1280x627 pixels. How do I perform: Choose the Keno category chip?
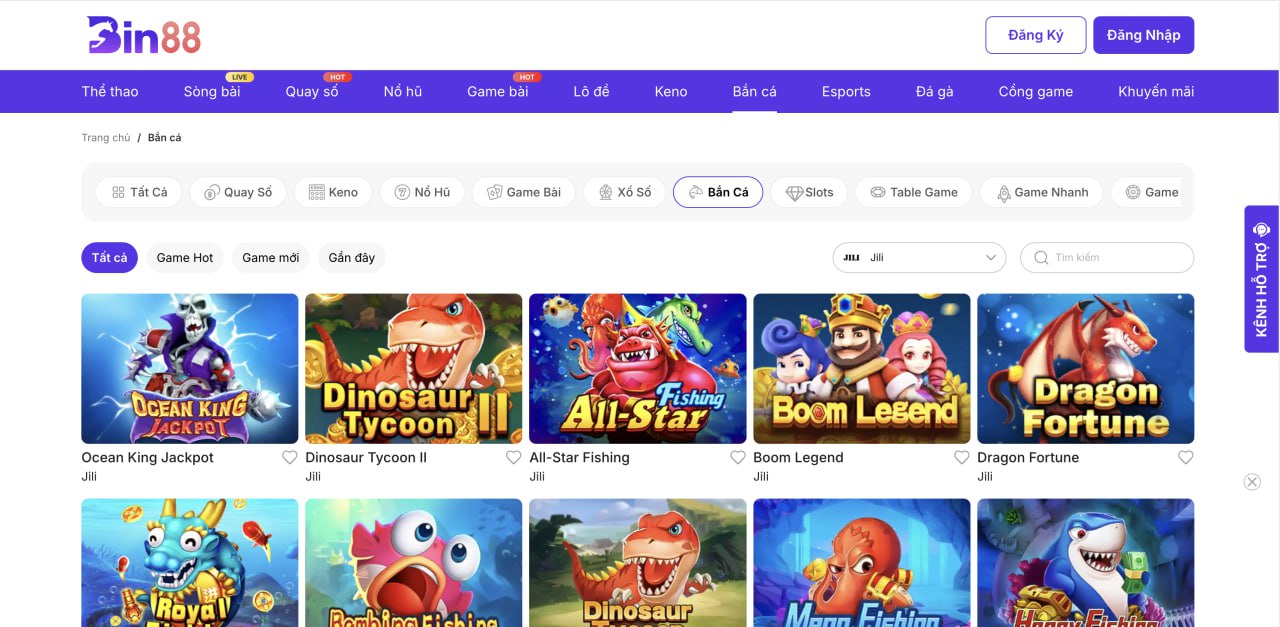coord(333,192)
